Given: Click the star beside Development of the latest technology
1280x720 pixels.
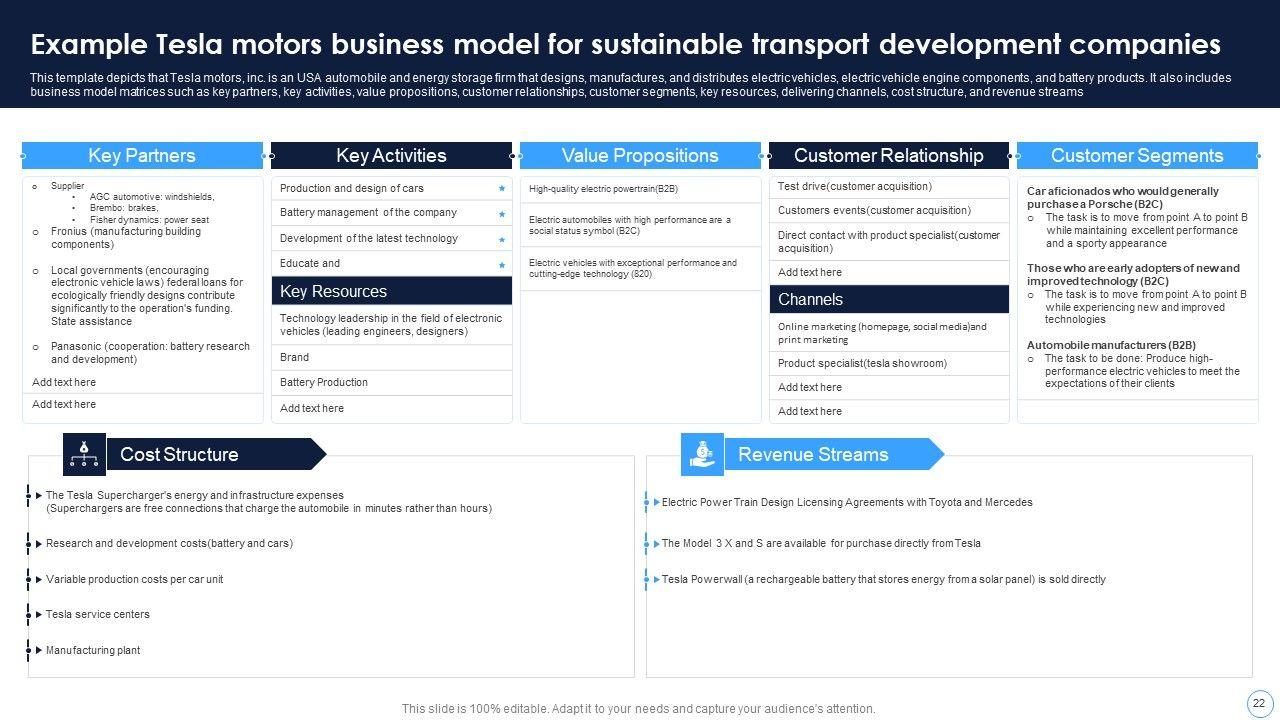Looking at the screenshot, I should tap(502, 240).
